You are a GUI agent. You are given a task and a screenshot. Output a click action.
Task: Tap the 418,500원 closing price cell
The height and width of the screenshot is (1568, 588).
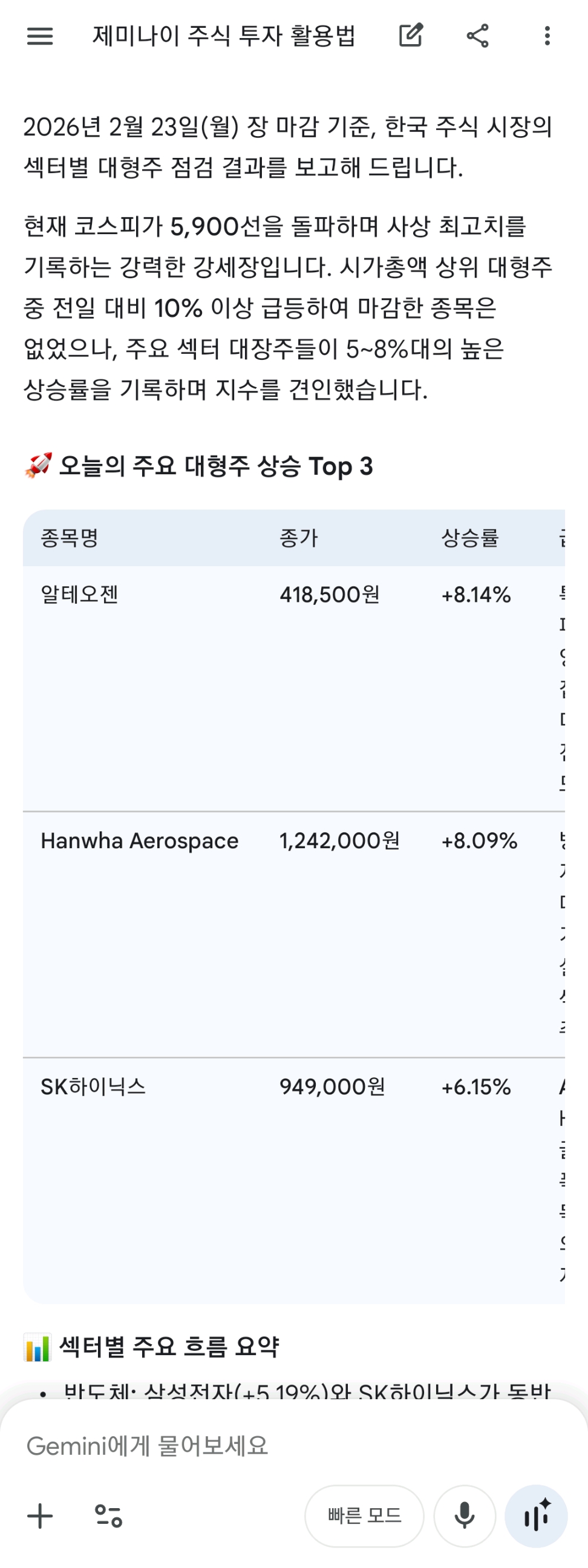(x=329, y=595)
